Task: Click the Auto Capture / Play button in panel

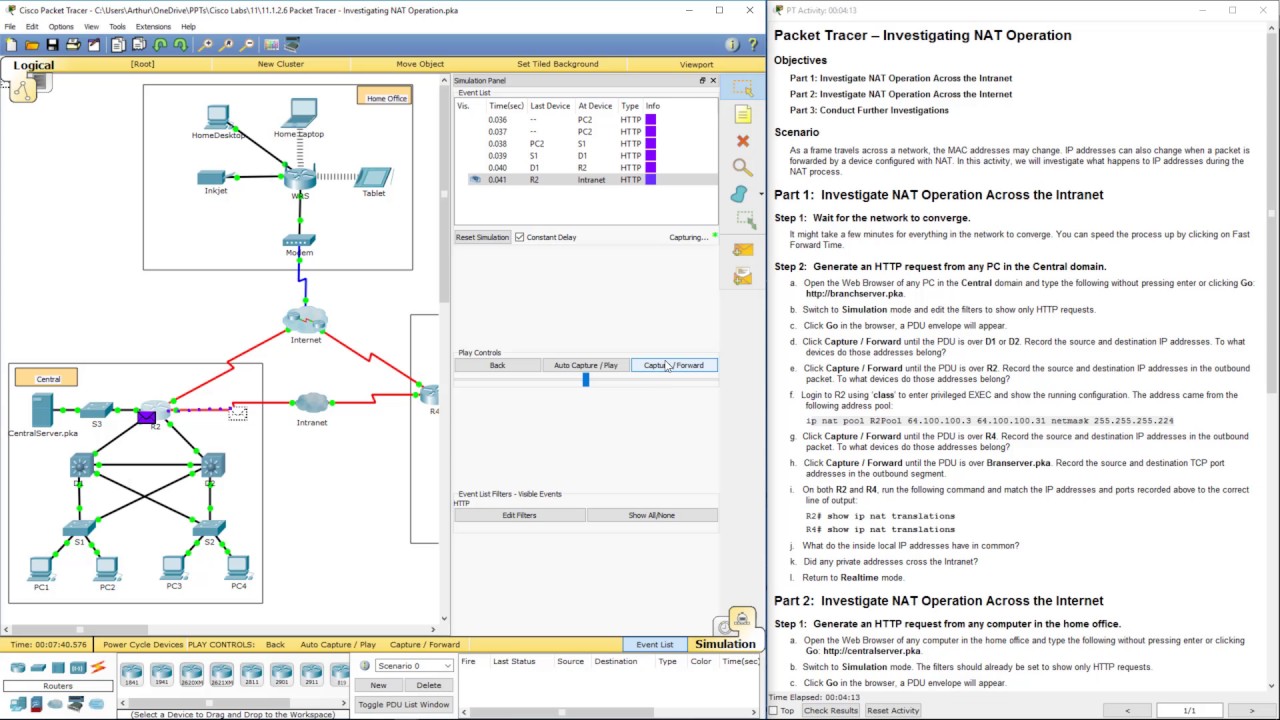Action: [x=586, y=365]
